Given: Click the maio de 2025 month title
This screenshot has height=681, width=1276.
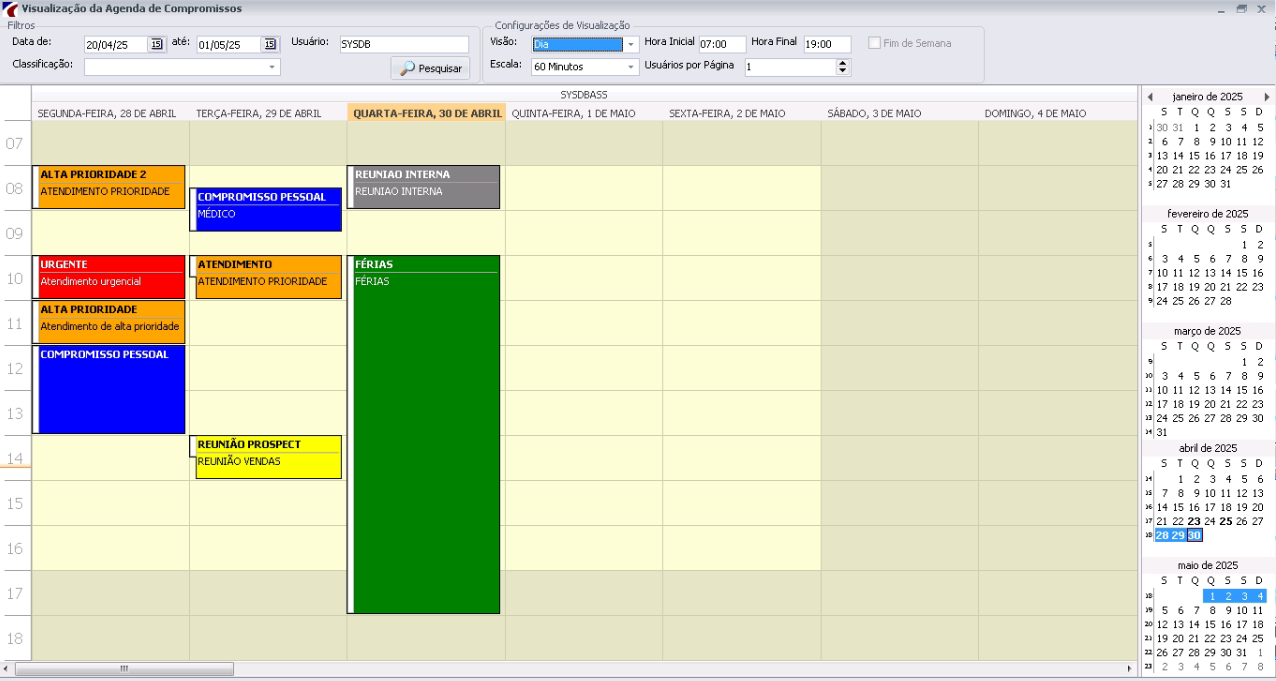Looking at the screenshot, I should 1208,566.
